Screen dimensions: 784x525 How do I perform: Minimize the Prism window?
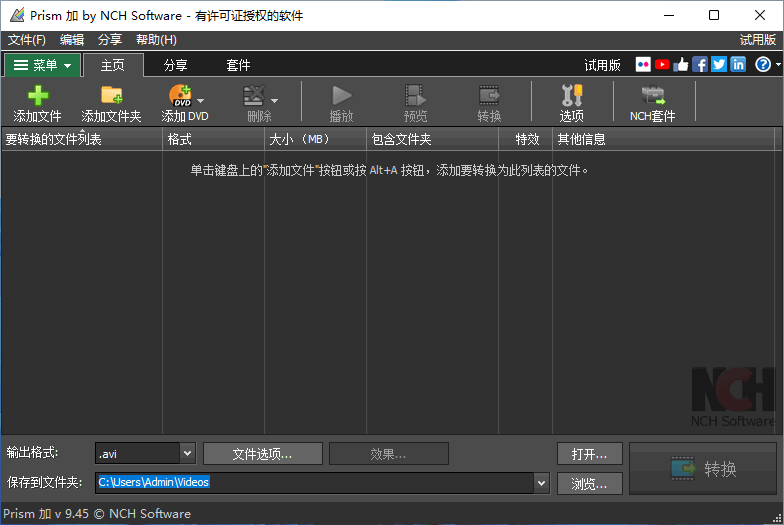pos(668,16)
